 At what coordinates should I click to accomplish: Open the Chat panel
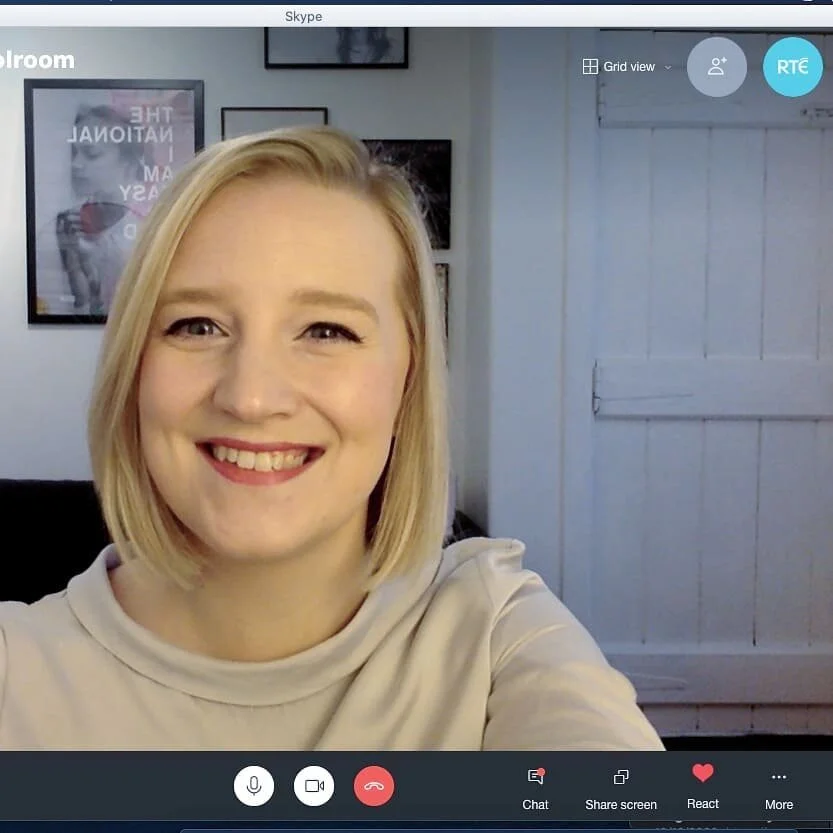point(536,788)
